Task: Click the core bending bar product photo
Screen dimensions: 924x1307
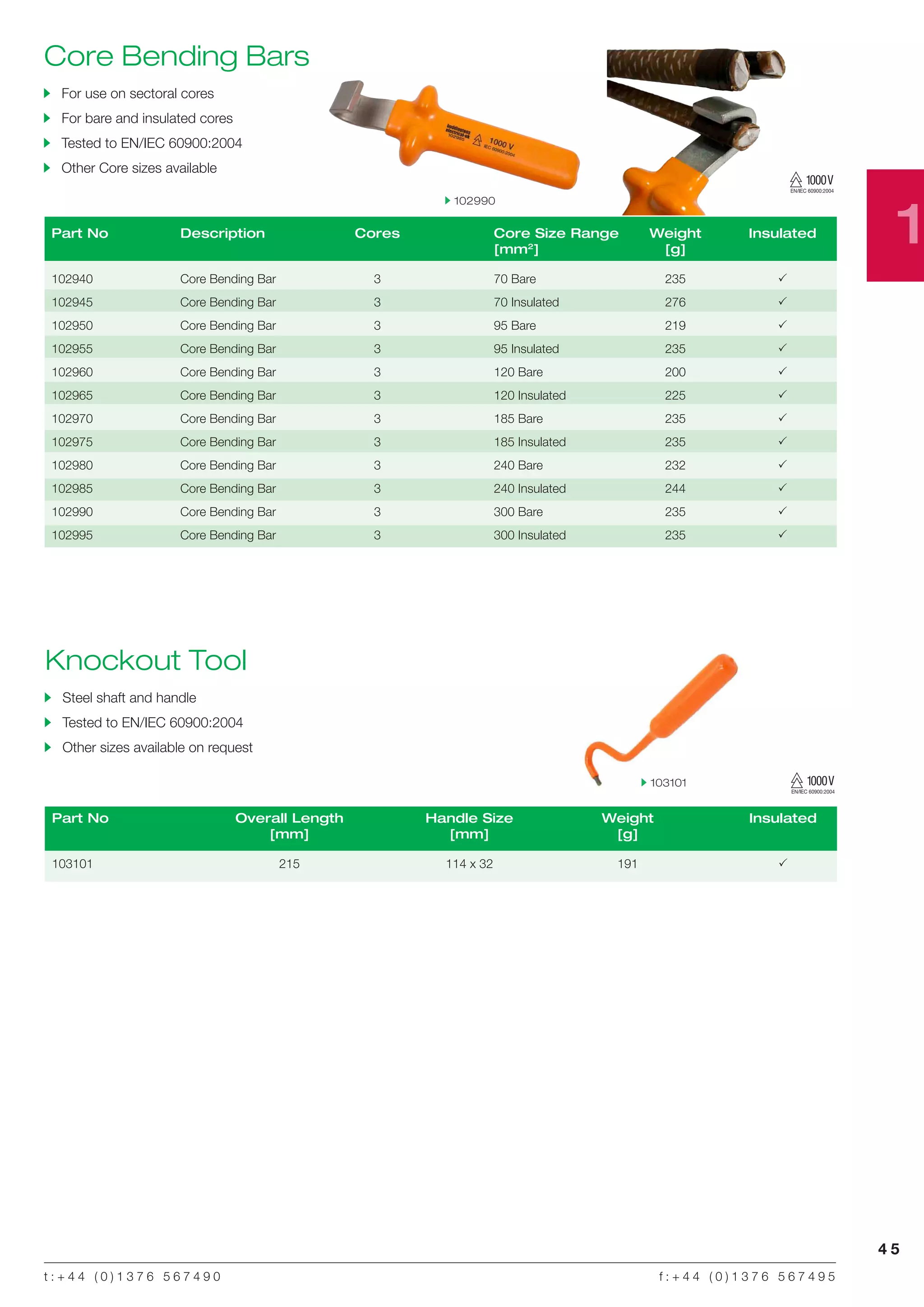Action: pyautogui.click(x=455, y=135)
